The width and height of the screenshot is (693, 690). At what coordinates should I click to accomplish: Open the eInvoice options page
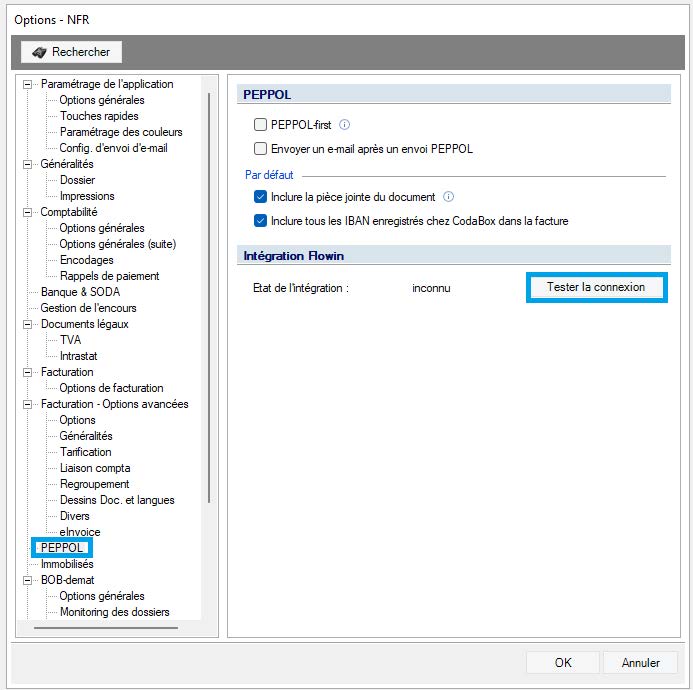(80, 532)
